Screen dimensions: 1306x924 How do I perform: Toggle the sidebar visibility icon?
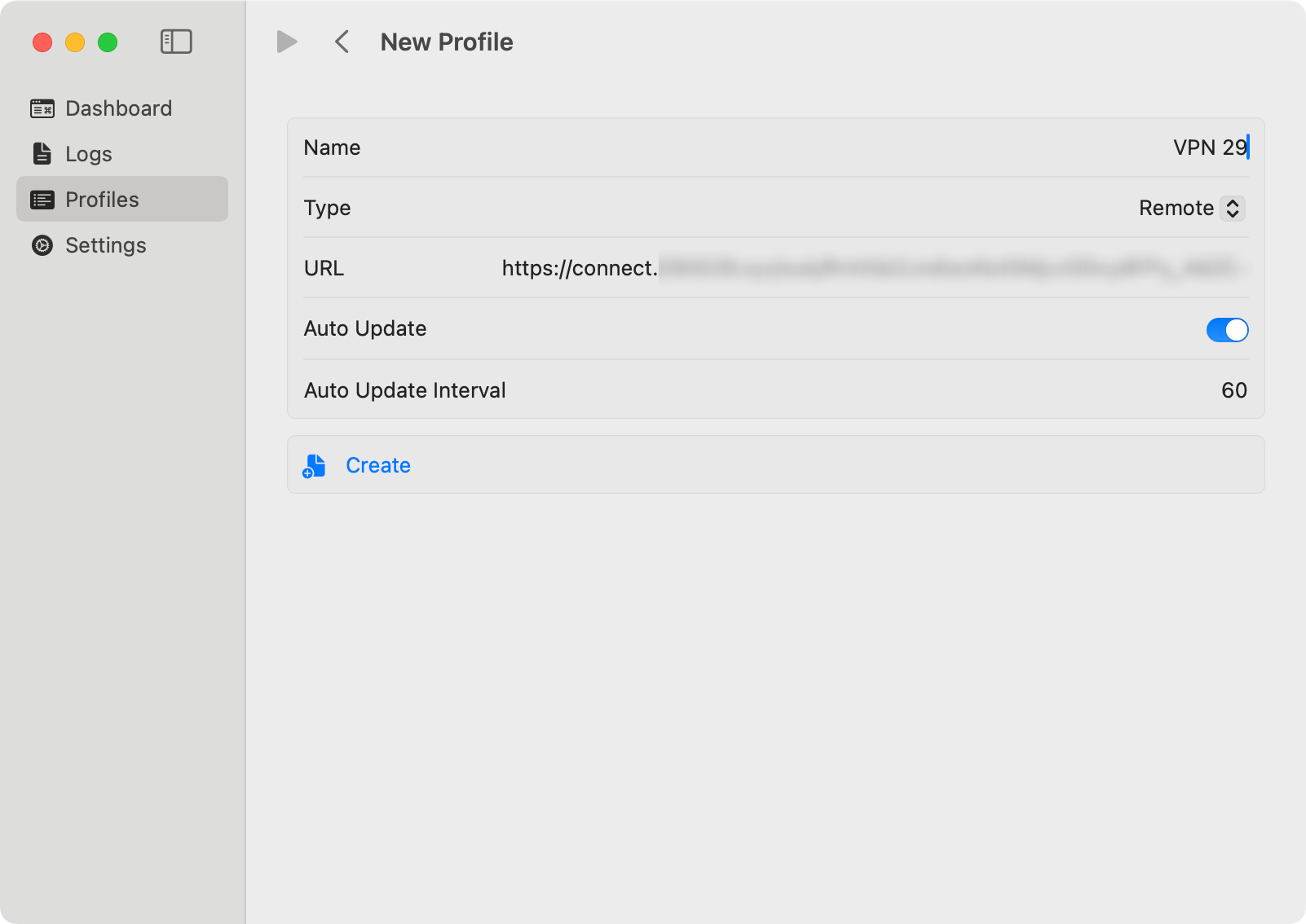176,42
